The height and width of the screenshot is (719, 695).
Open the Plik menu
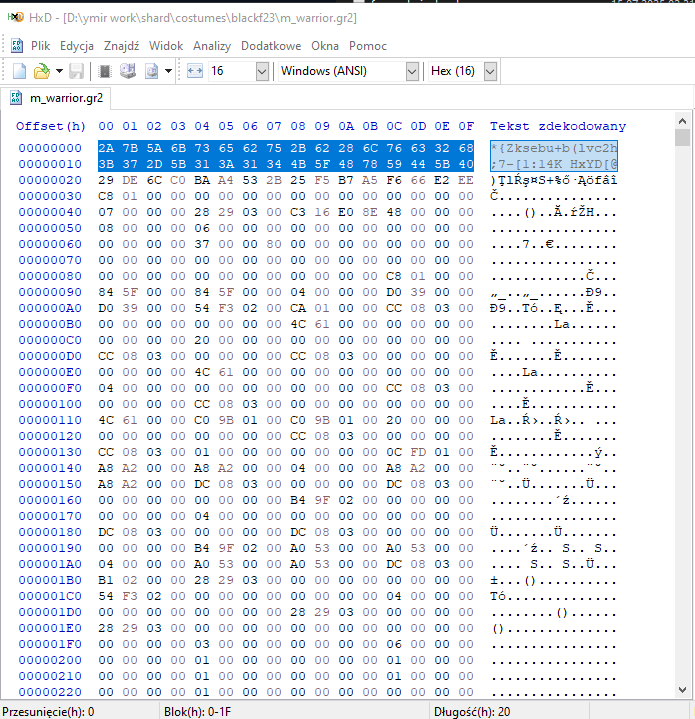40,46
